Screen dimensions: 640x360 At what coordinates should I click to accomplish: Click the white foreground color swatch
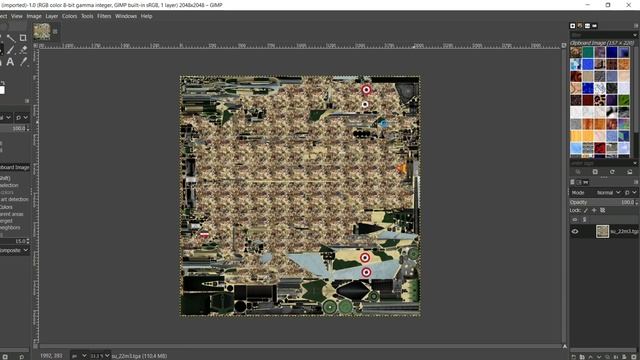point(2,90)
